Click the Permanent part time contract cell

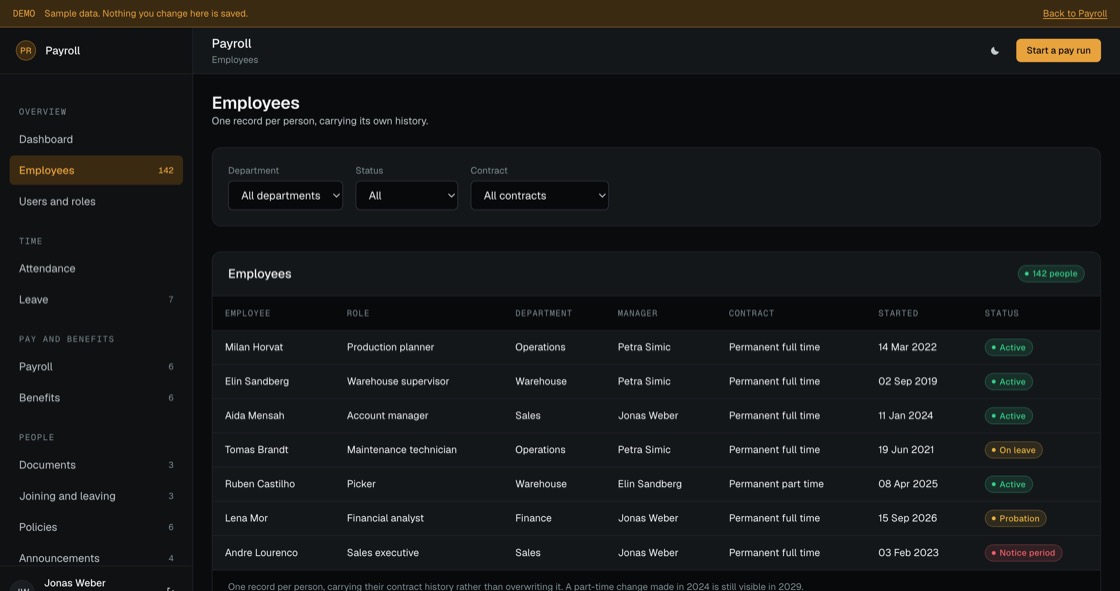coord(776,485)
